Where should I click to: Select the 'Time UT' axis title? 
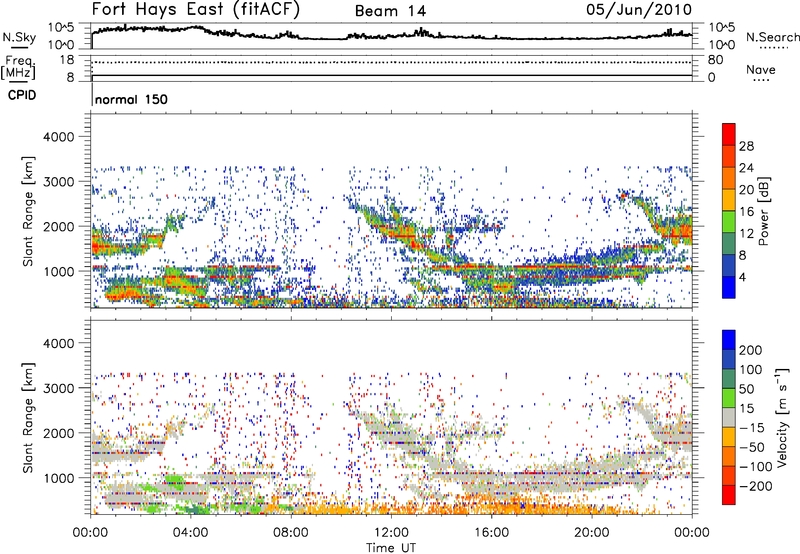click(391, 548)
